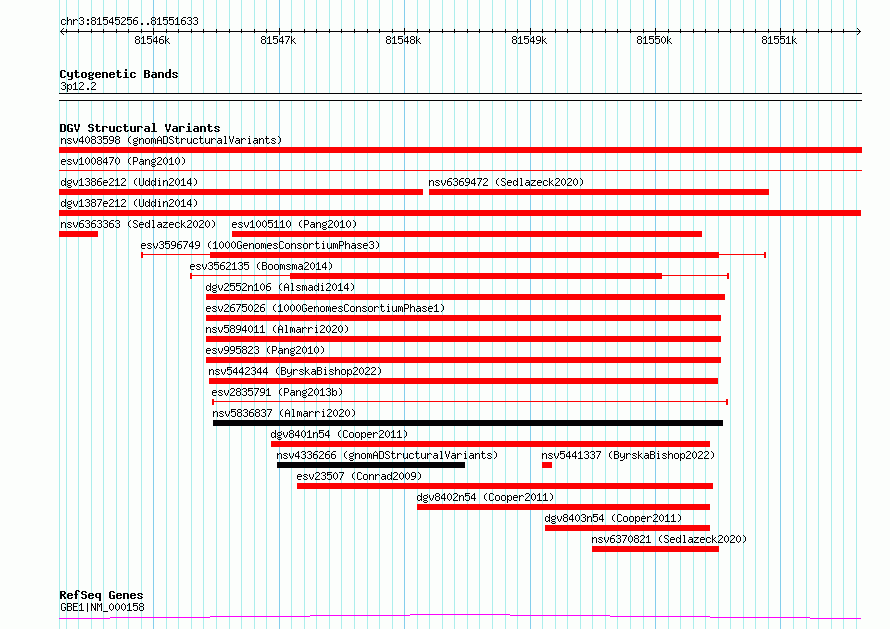Image resolution: width=890 pixels, height=629 pixels.
Task: Click the red dgv8401n54 variant bar
Action: [x=490, y=444]
